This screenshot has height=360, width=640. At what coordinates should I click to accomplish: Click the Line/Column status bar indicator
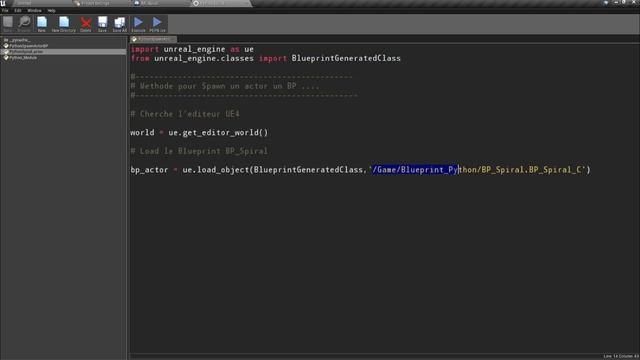(621, 356)
